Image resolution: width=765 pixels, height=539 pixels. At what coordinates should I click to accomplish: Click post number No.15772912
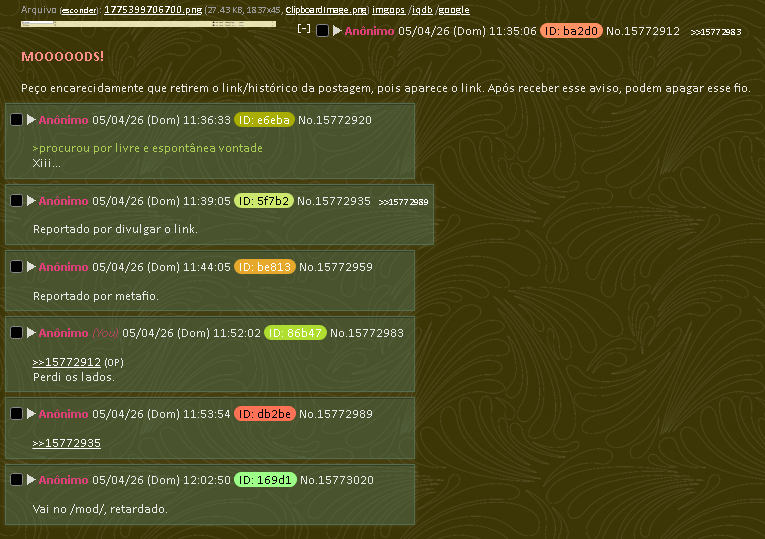click(643, 31)
